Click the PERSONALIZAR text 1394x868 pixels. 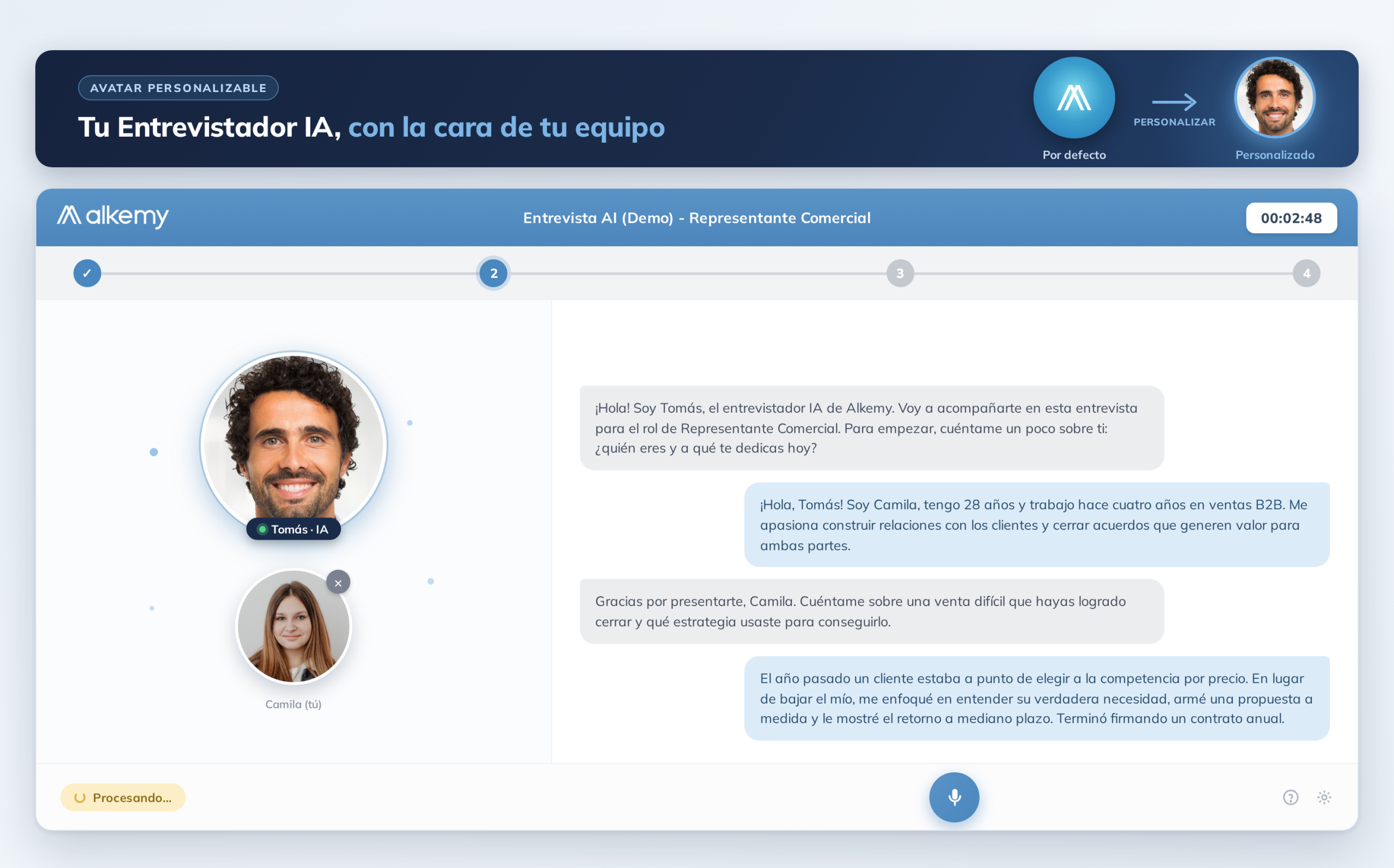click(x=1174, y=123)
